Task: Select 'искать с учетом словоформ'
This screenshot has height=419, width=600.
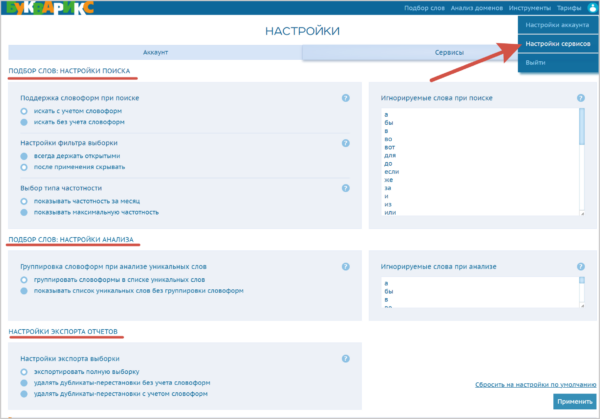Action: click(x=24, y=111)
